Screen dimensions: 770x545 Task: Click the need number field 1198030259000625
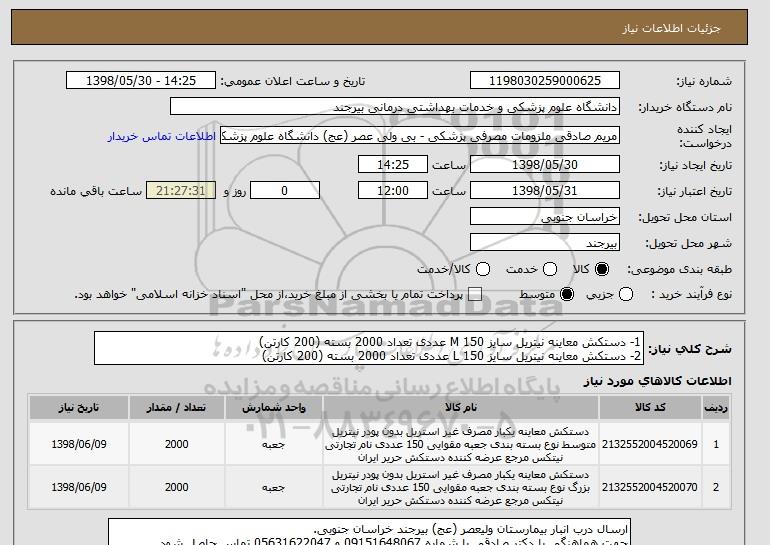545,81
